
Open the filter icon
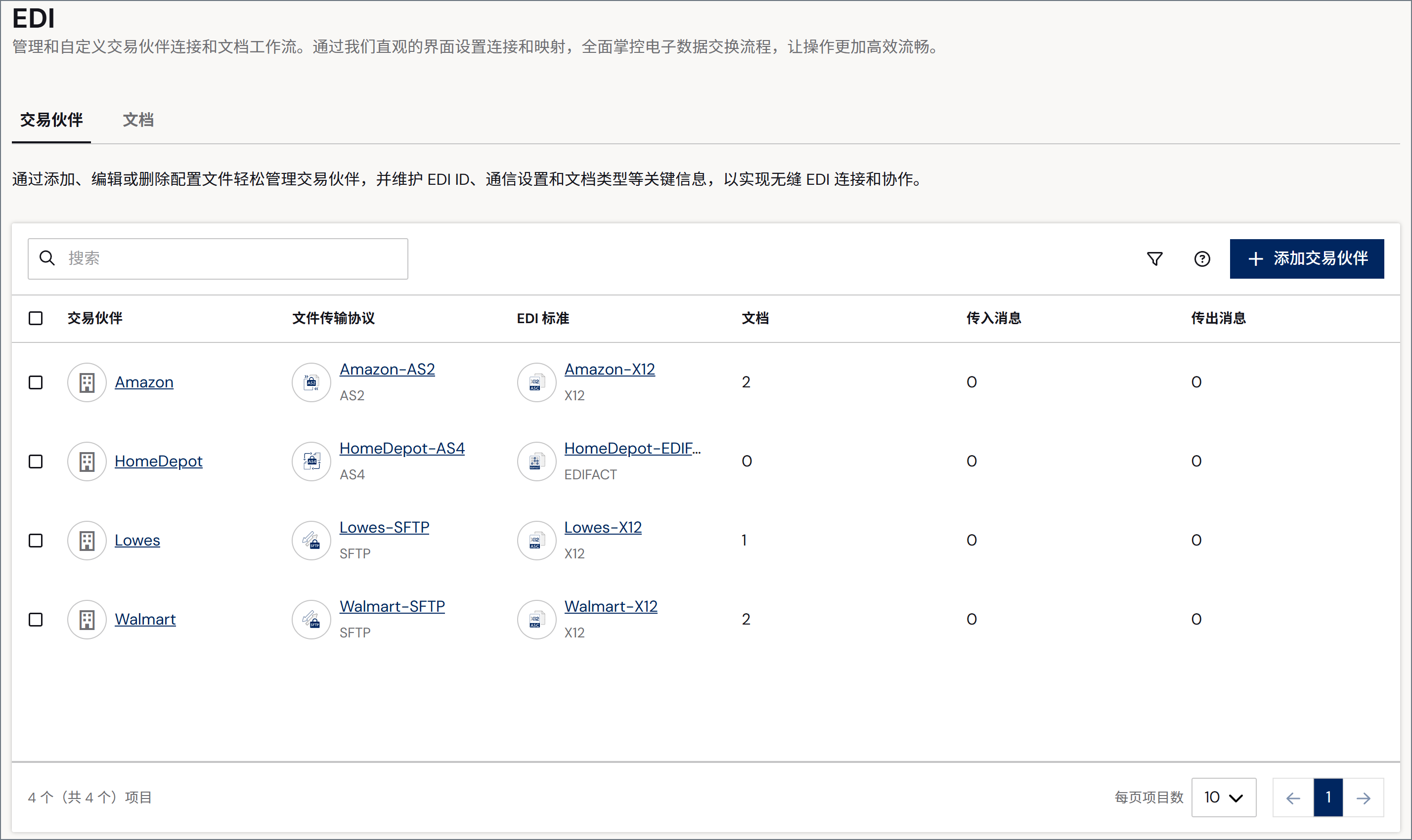1155,259
